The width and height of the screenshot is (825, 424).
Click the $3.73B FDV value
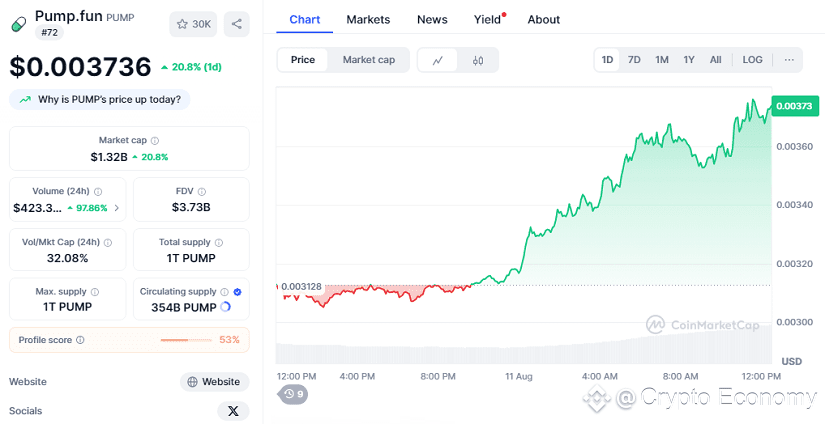(191, 207)
